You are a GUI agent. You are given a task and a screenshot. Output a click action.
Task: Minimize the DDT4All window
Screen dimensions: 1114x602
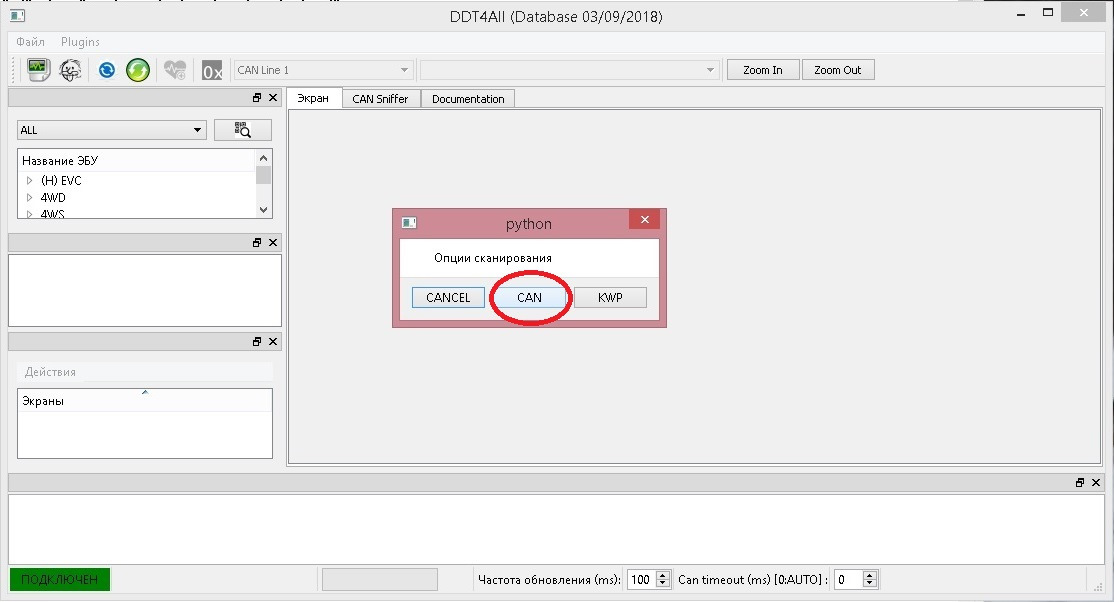pyautogui.click(x=1021, y=14)
